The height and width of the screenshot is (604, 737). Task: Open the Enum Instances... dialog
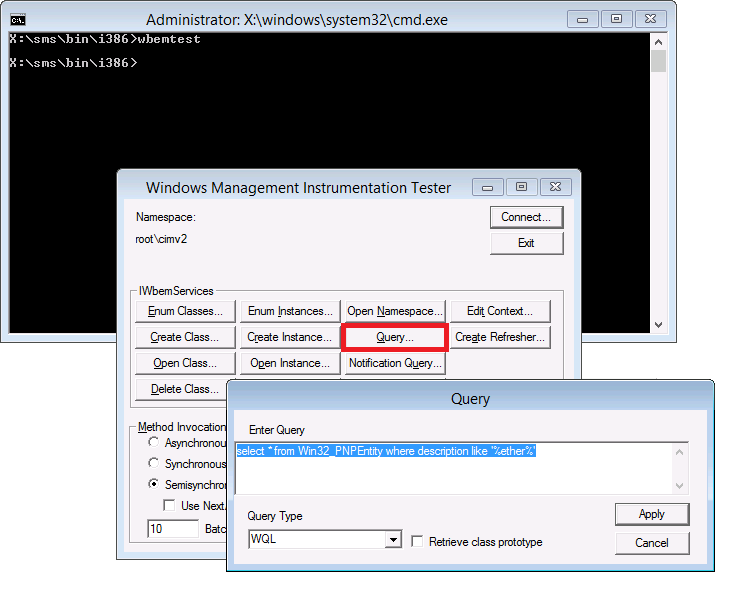click(290, 311)
